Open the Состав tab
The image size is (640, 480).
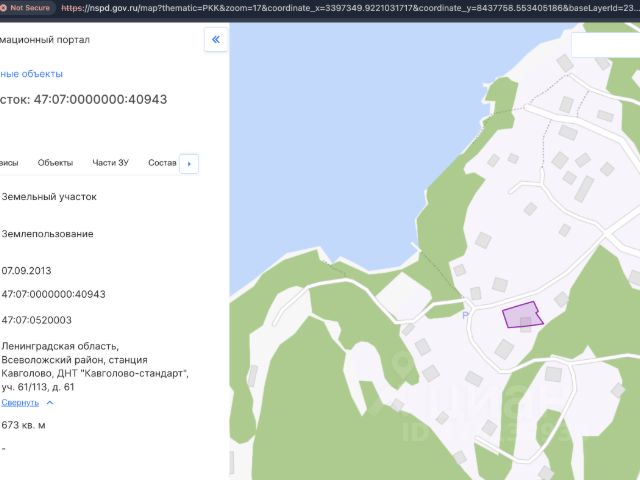[162, 163]
